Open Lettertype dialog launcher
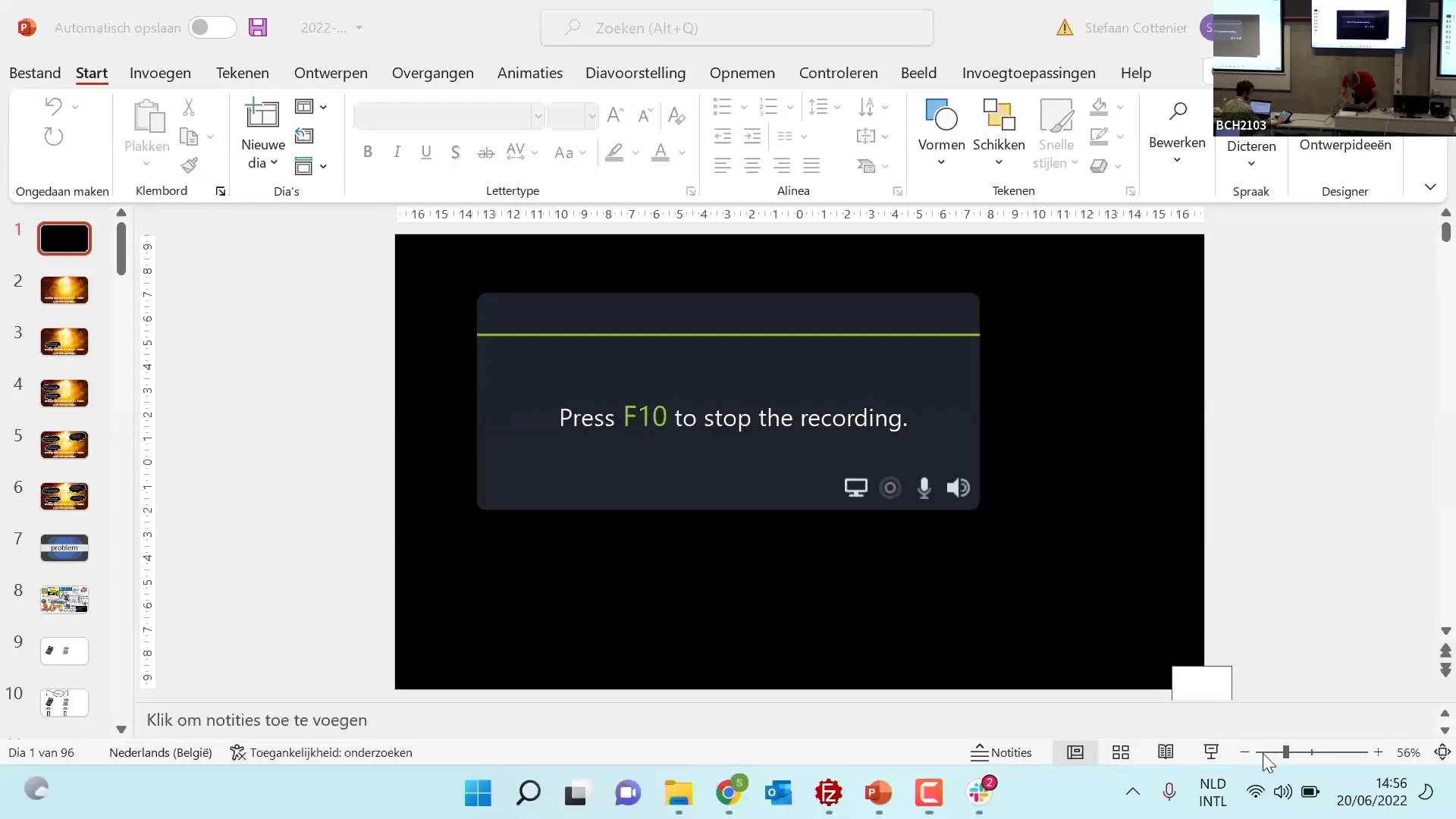 click(691, 191)
